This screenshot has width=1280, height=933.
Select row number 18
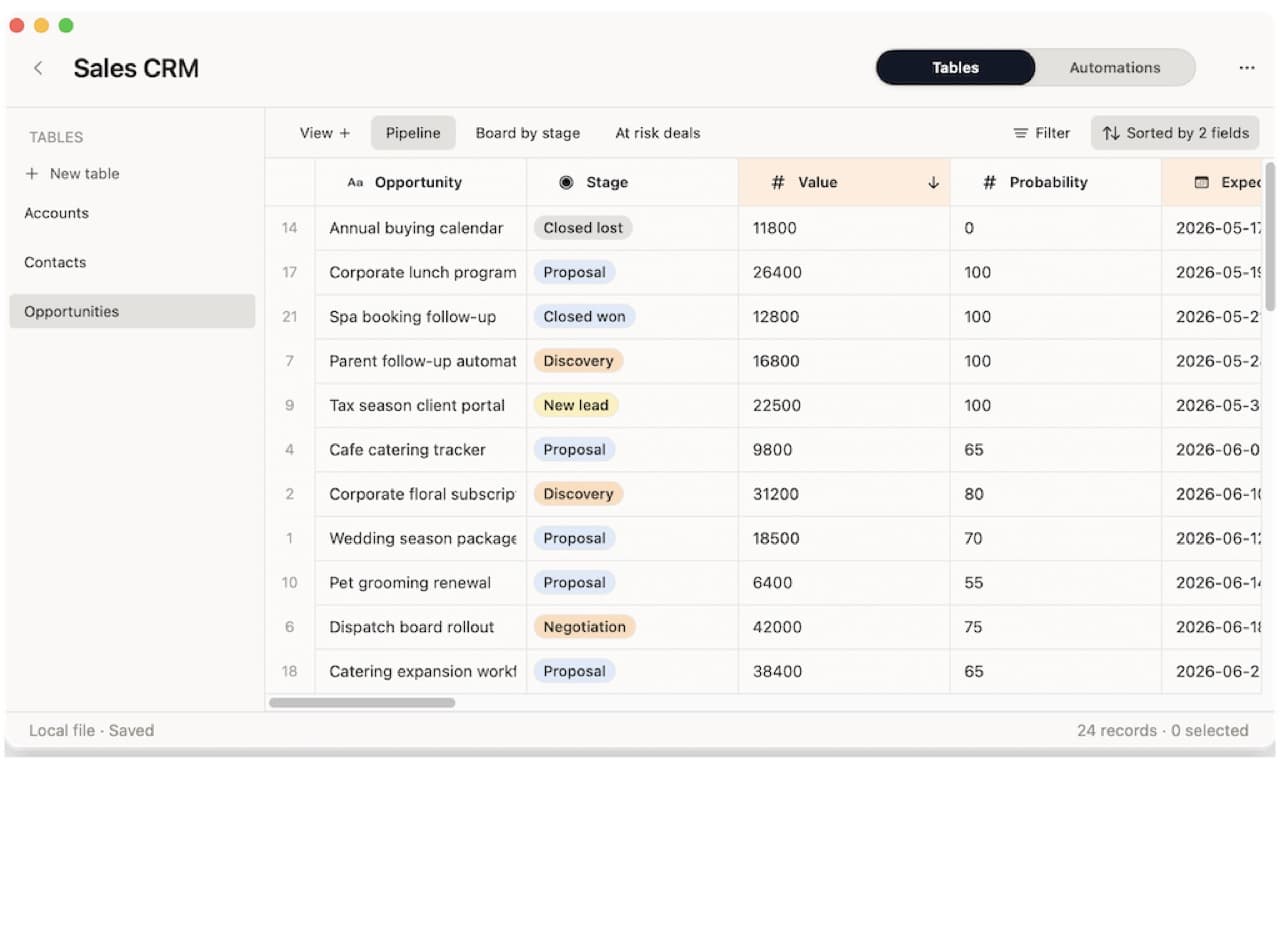click(290, 671)
